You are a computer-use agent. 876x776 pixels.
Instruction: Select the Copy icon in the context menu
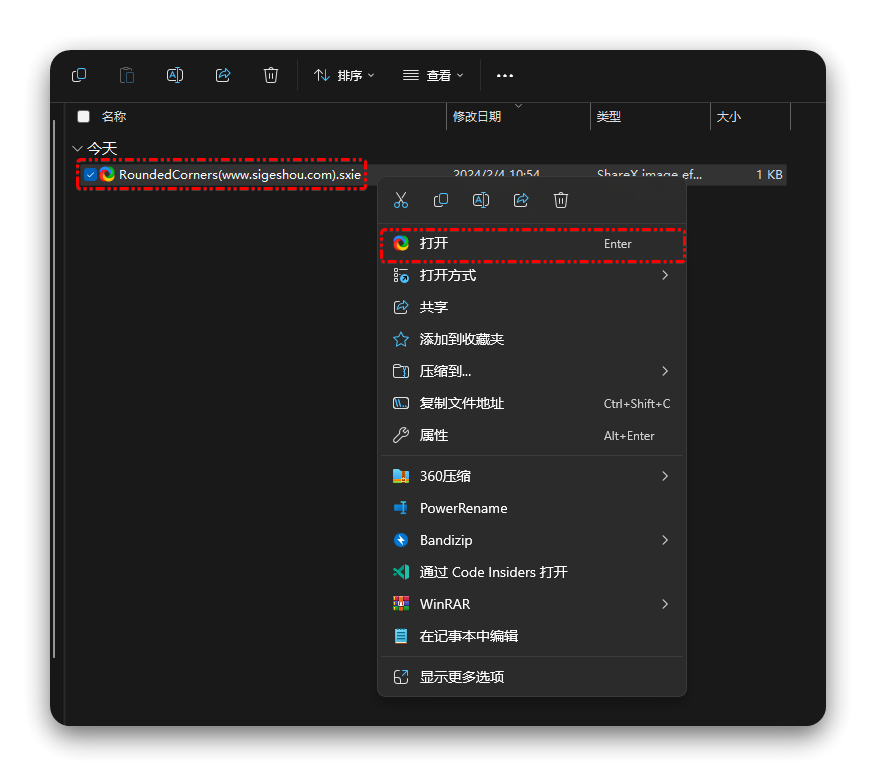[441, 200]
